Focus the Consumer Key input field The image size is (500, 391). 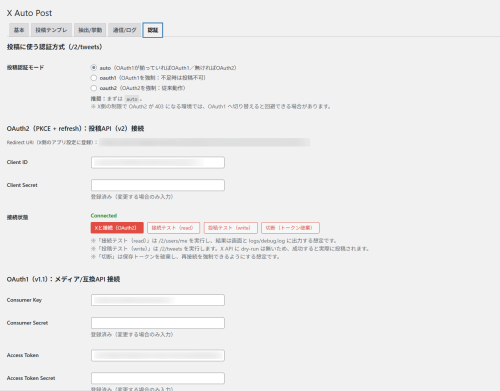point(158,300)
